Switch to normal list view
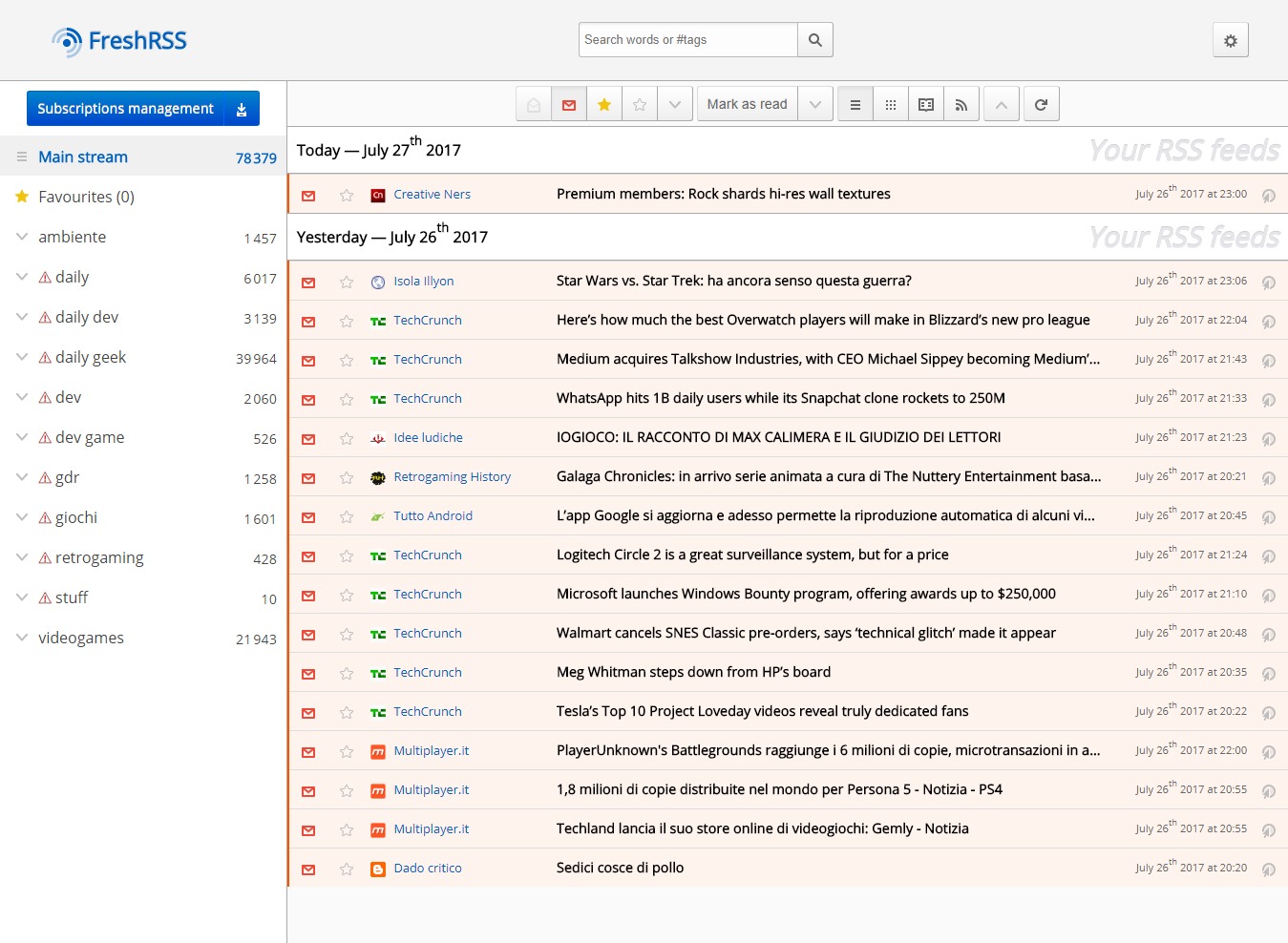This screenshot has height=943, width=1288. 855,104
